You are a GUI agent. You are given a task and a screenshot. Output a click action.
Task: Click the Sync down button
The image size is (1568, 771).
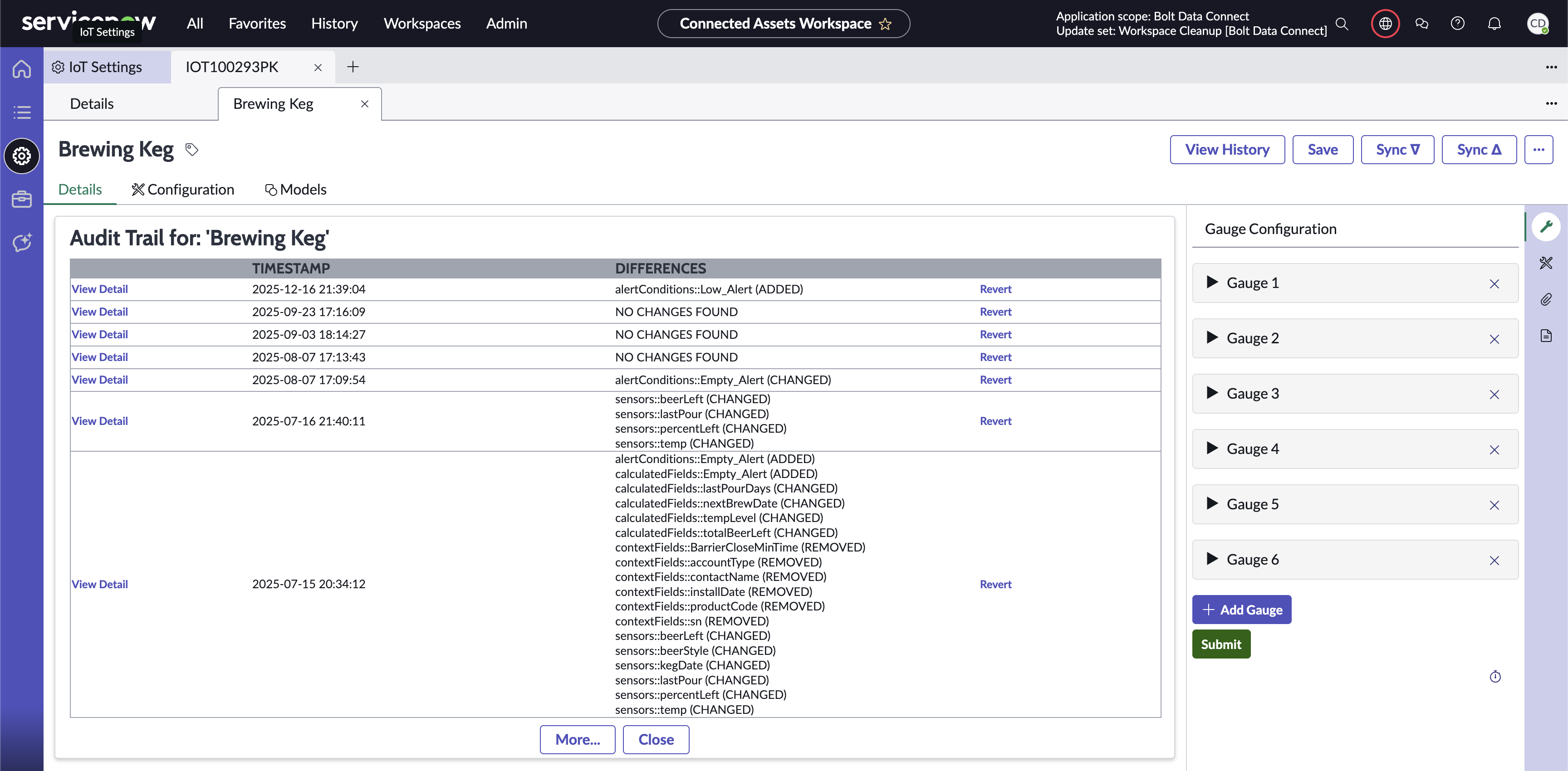click(x=1397, y=150)
